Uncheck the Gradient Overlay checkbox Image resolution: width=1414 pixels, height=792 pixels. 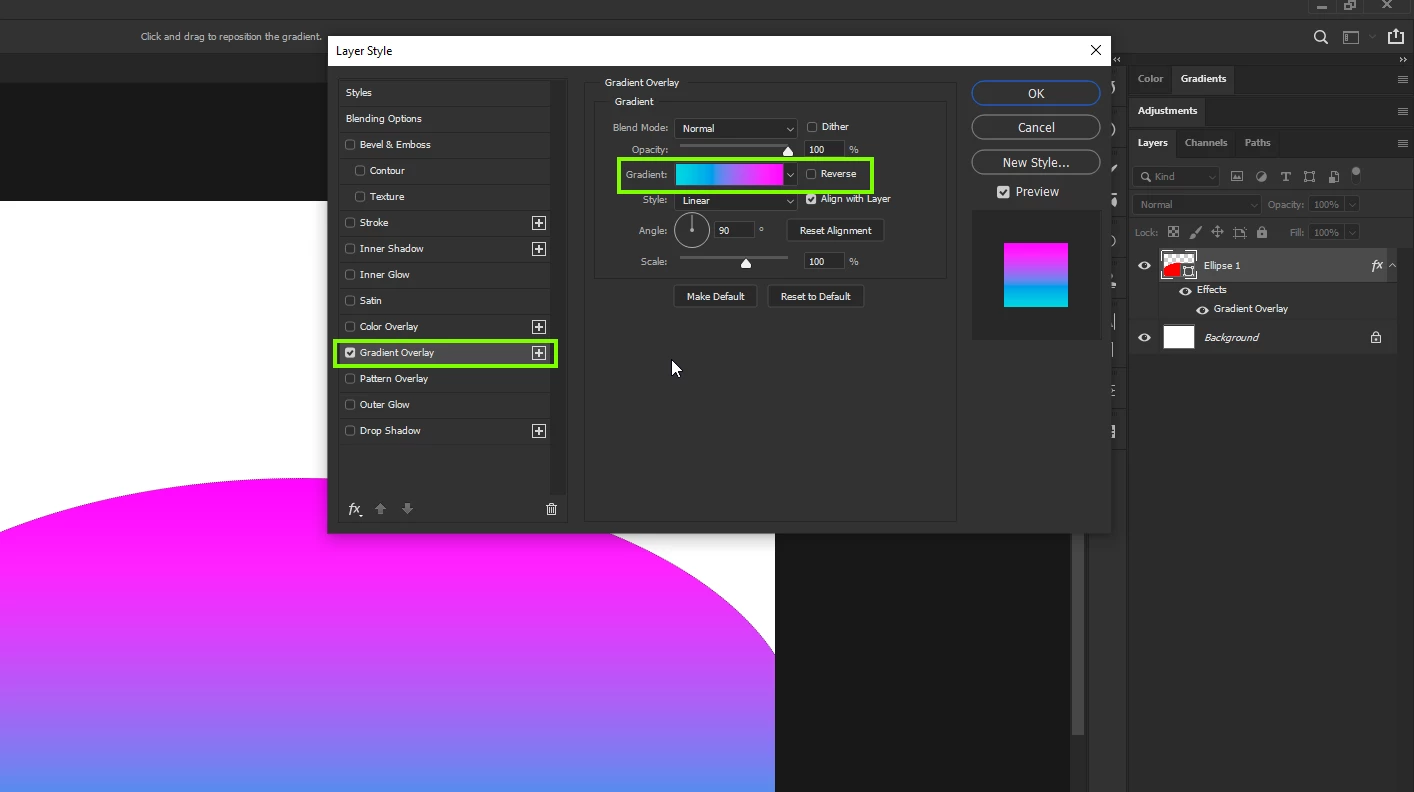[350, 353]
